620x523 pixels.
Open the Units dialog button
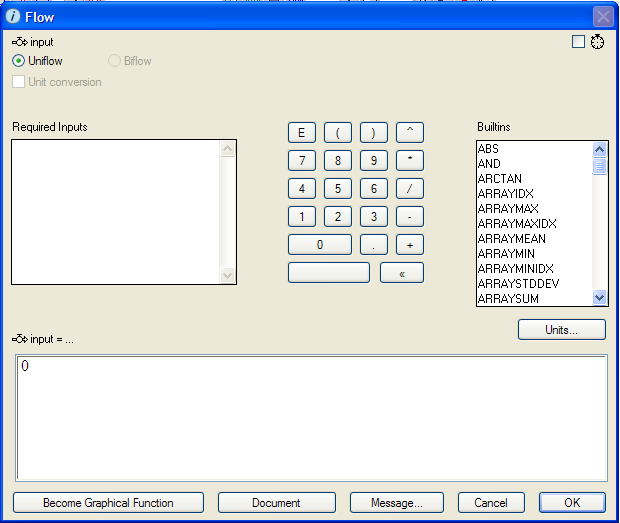pos(561,330)
